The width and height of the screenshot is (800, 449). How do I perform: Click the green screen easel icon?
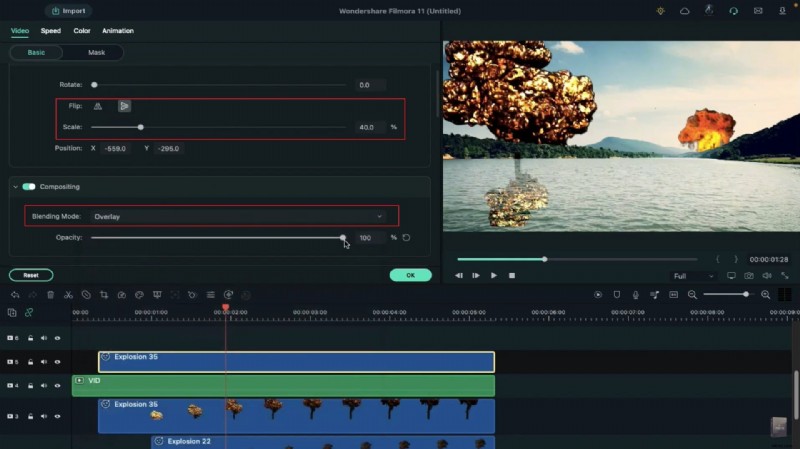tap(157, 295)
